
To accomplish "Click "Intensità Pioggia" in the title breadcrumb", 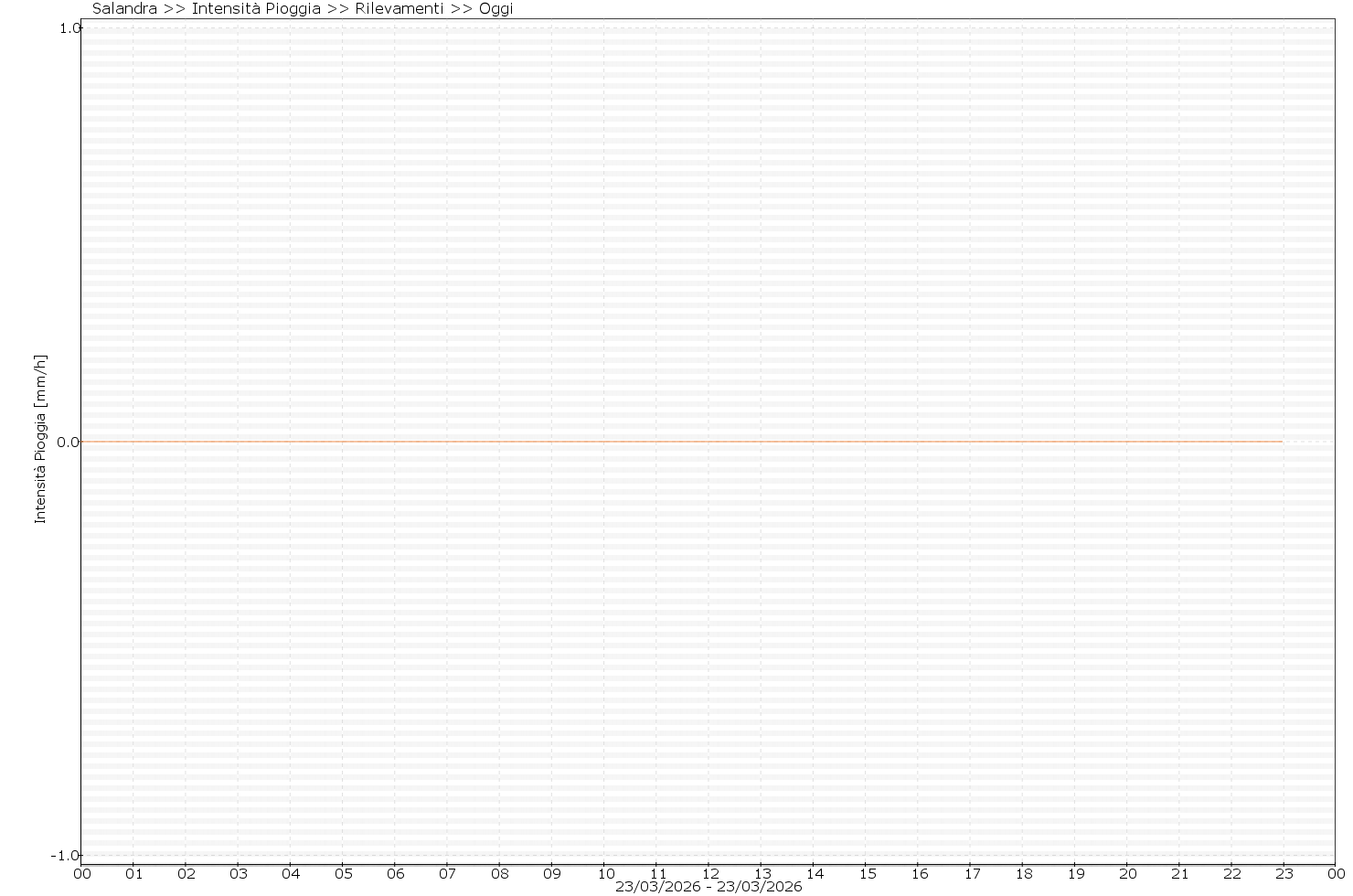I will (x=256, y=9).
